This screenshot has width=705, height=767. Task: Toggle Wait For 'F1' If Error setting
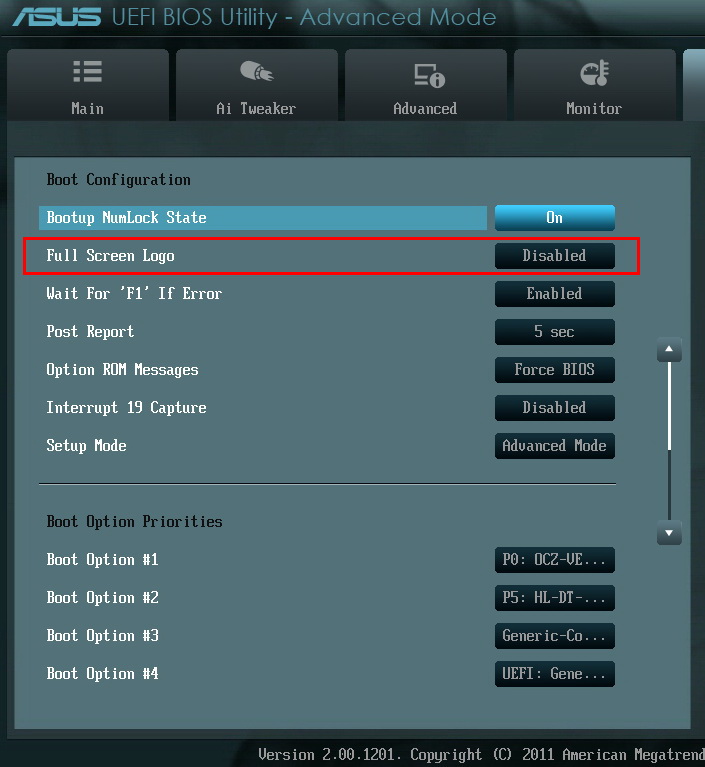(554, 294)
